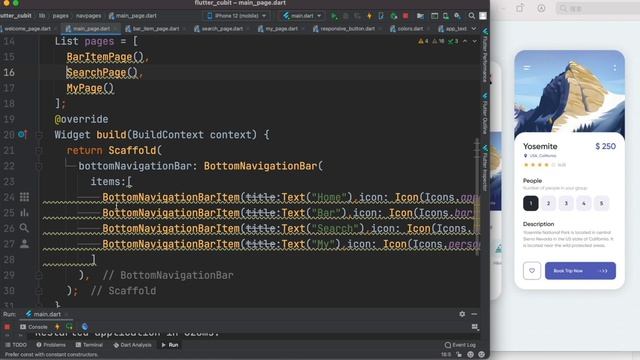The height and width of the screenshot is (360, 640).
Task: Click the simulator window search field
Action: [x=598, y=8]
